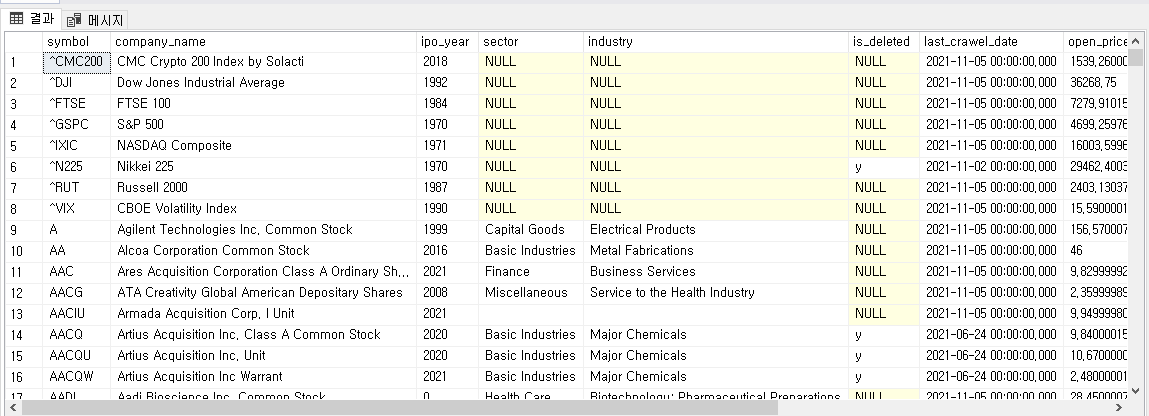Select the ^FTSE symbol cell
This screenshot has height=416, width=1149.
coord(76,104)
